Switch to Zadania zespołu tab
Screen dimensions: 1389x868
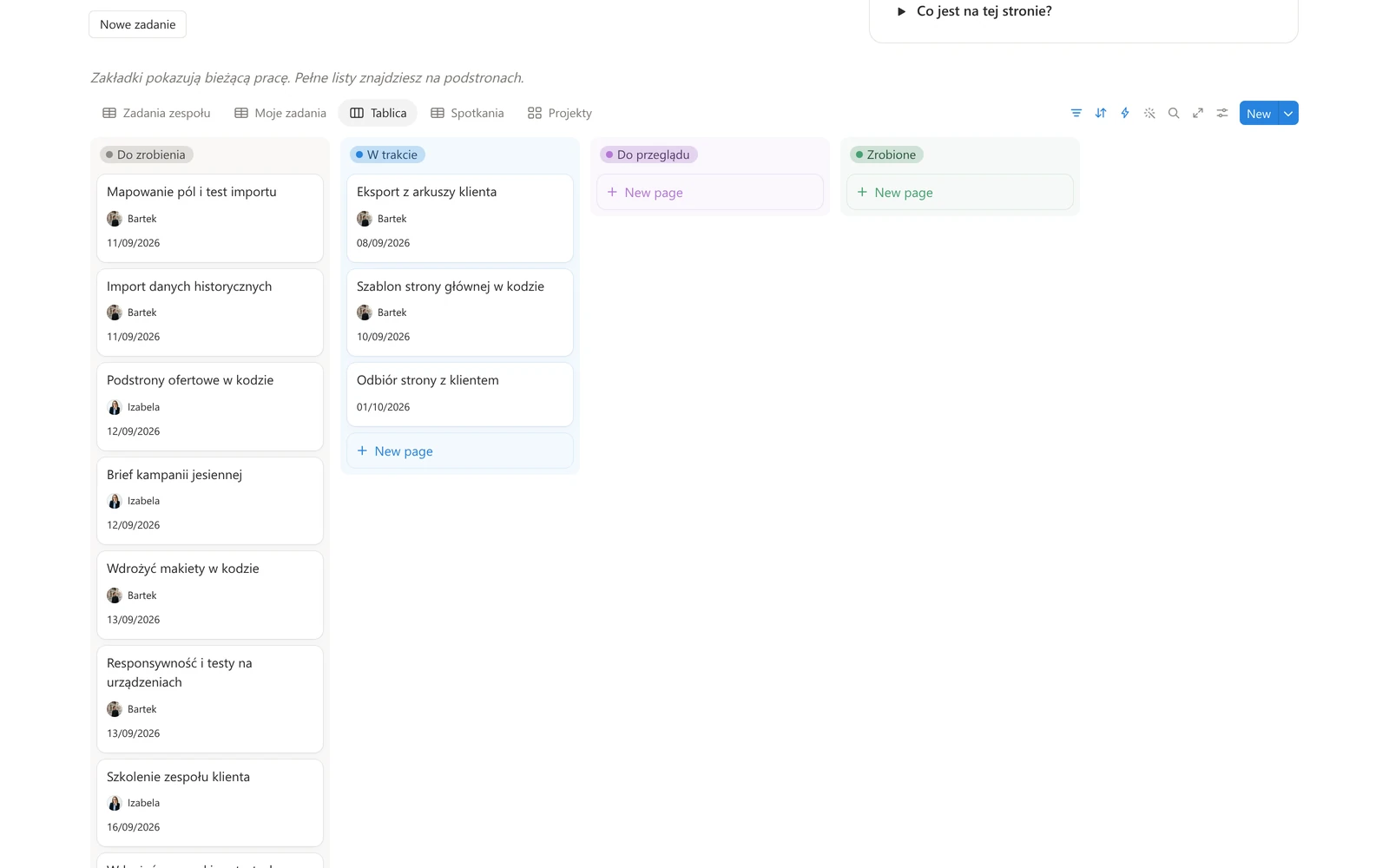click(156, 113)
